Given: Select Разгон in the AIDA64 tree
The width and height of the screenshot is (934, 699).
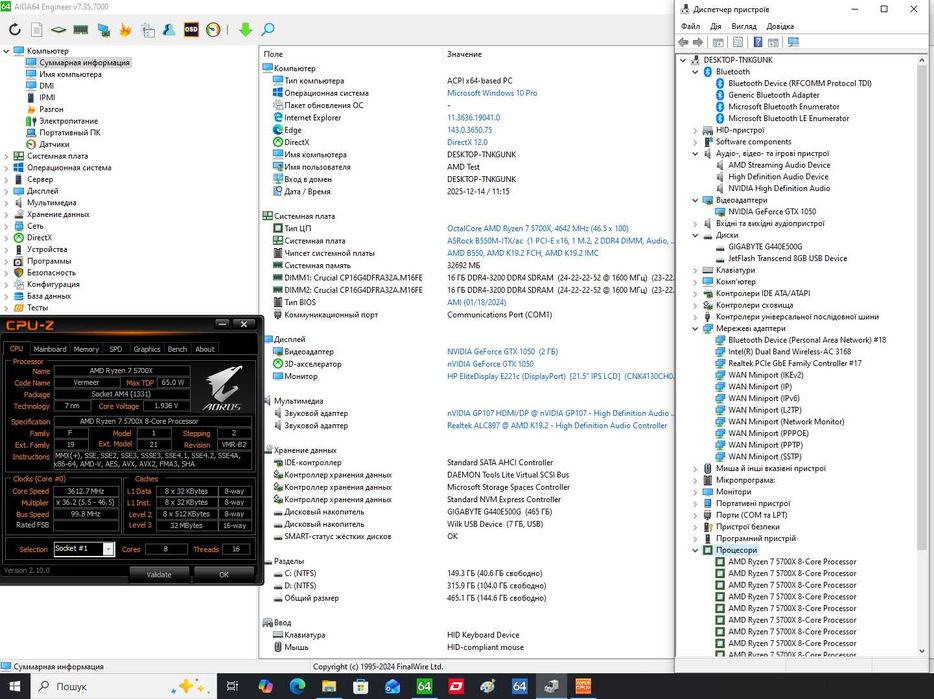Looking at the screenshot, I should point(51,110).
